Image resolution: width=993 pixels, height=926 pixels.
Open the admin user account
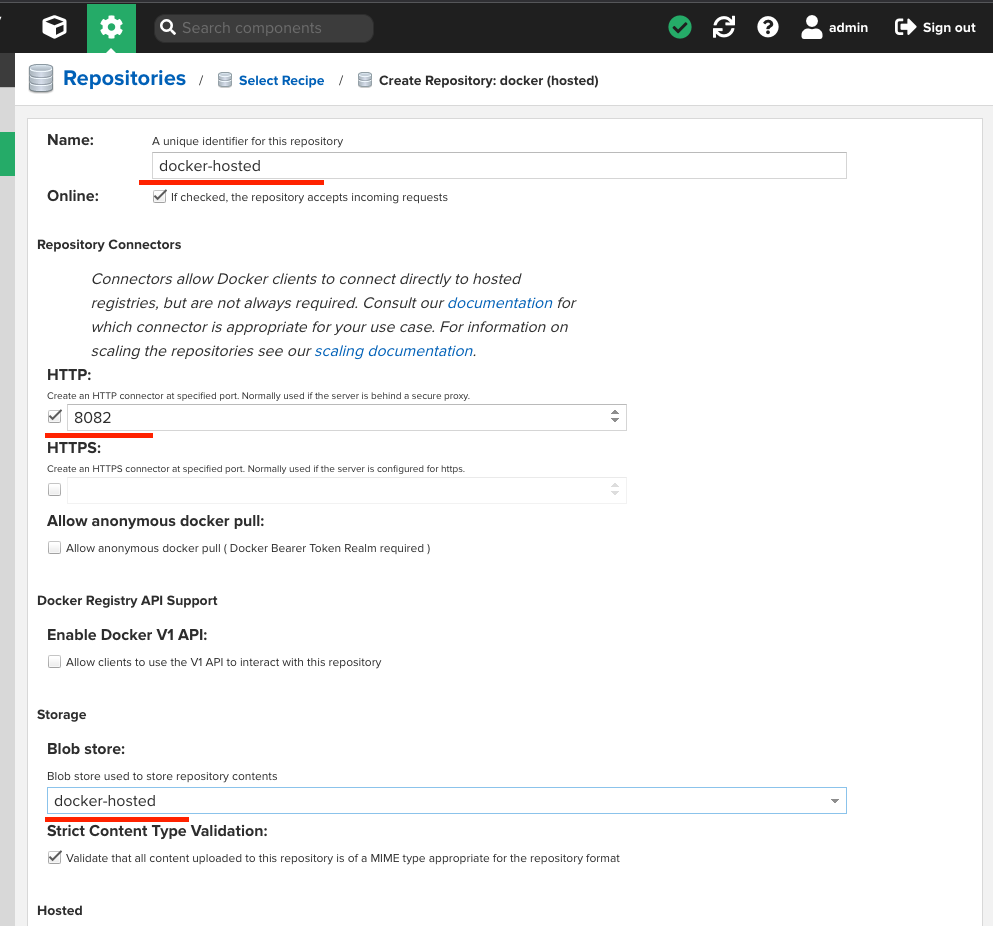pyautogui.click(x=835, y=28)
